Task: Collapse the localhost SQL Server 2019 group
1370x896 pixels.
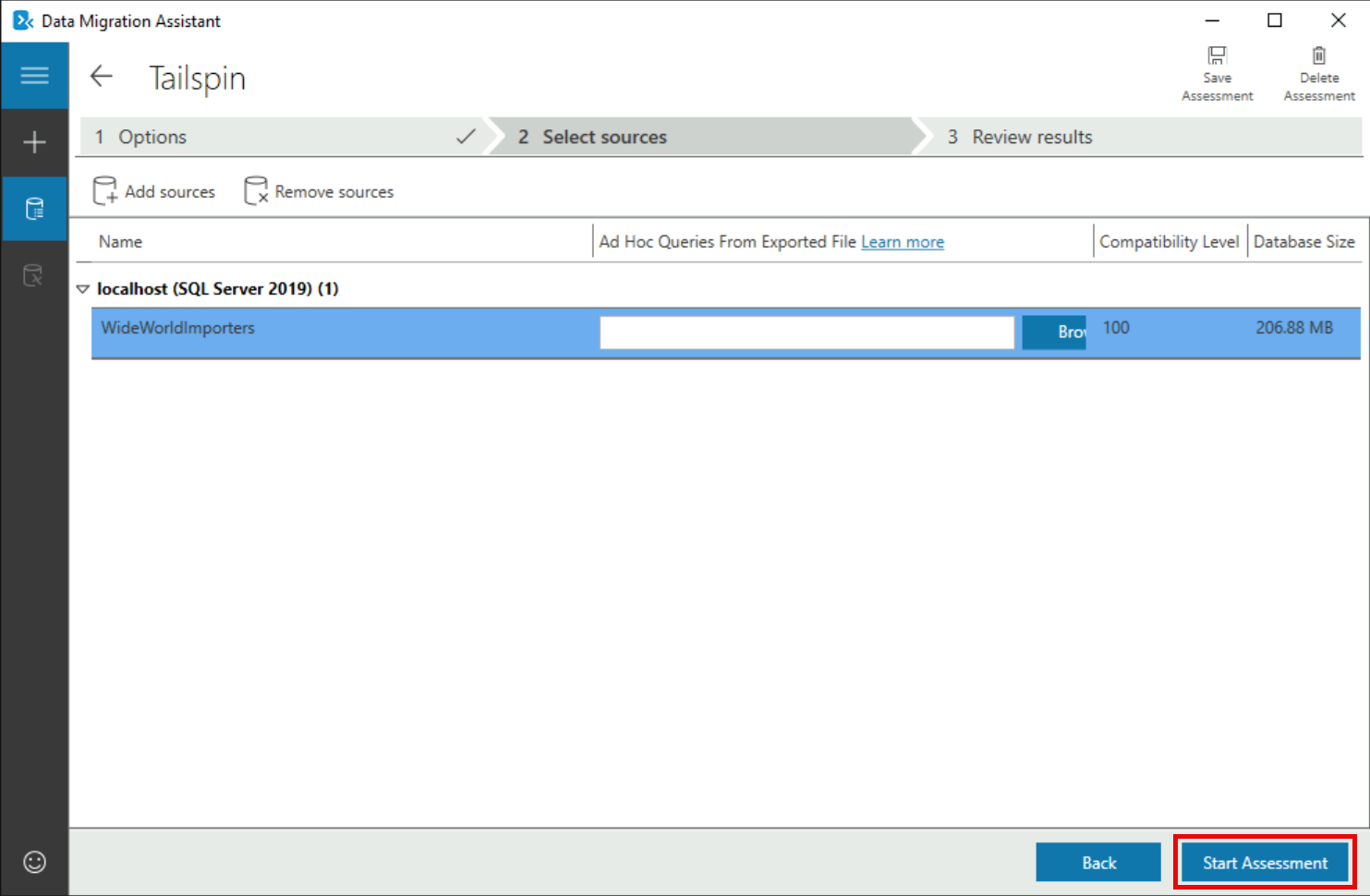Action: (83, 289)
